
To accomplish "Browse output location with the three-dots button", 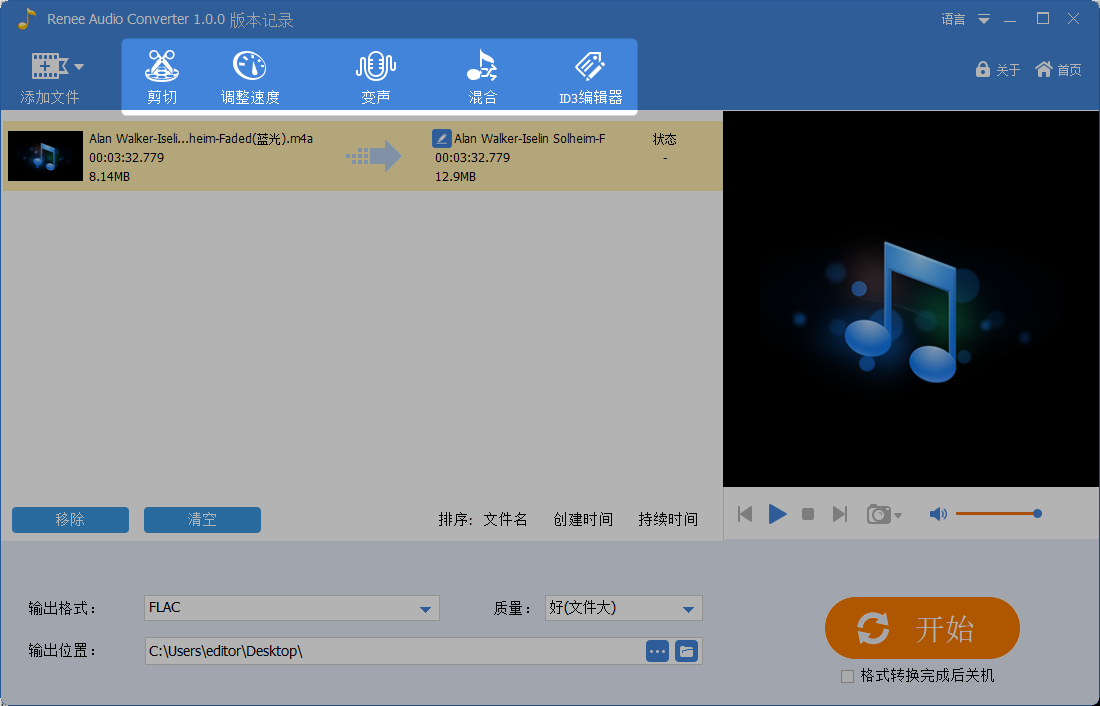I will pos(657,651).
